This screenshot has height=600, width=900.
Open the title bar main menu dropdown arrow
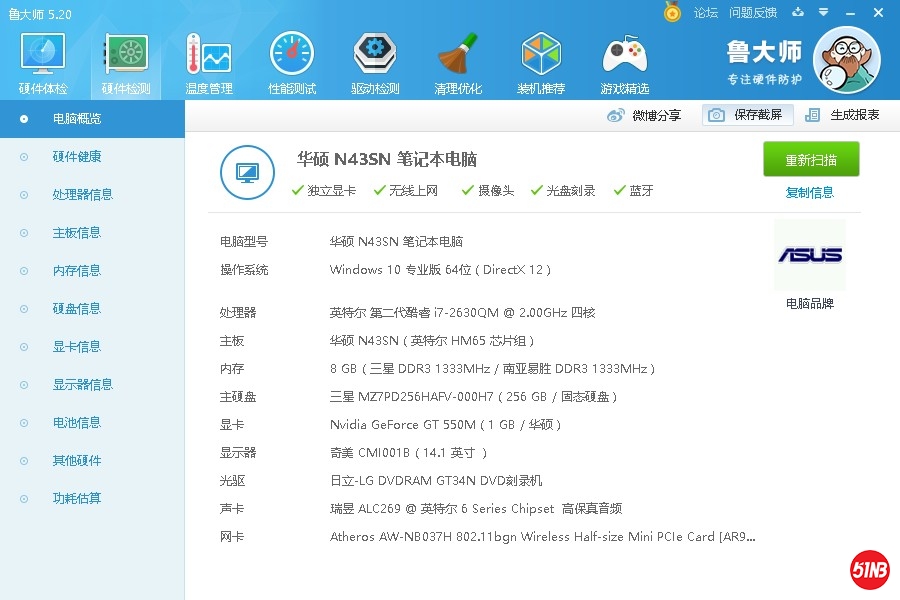822,13
